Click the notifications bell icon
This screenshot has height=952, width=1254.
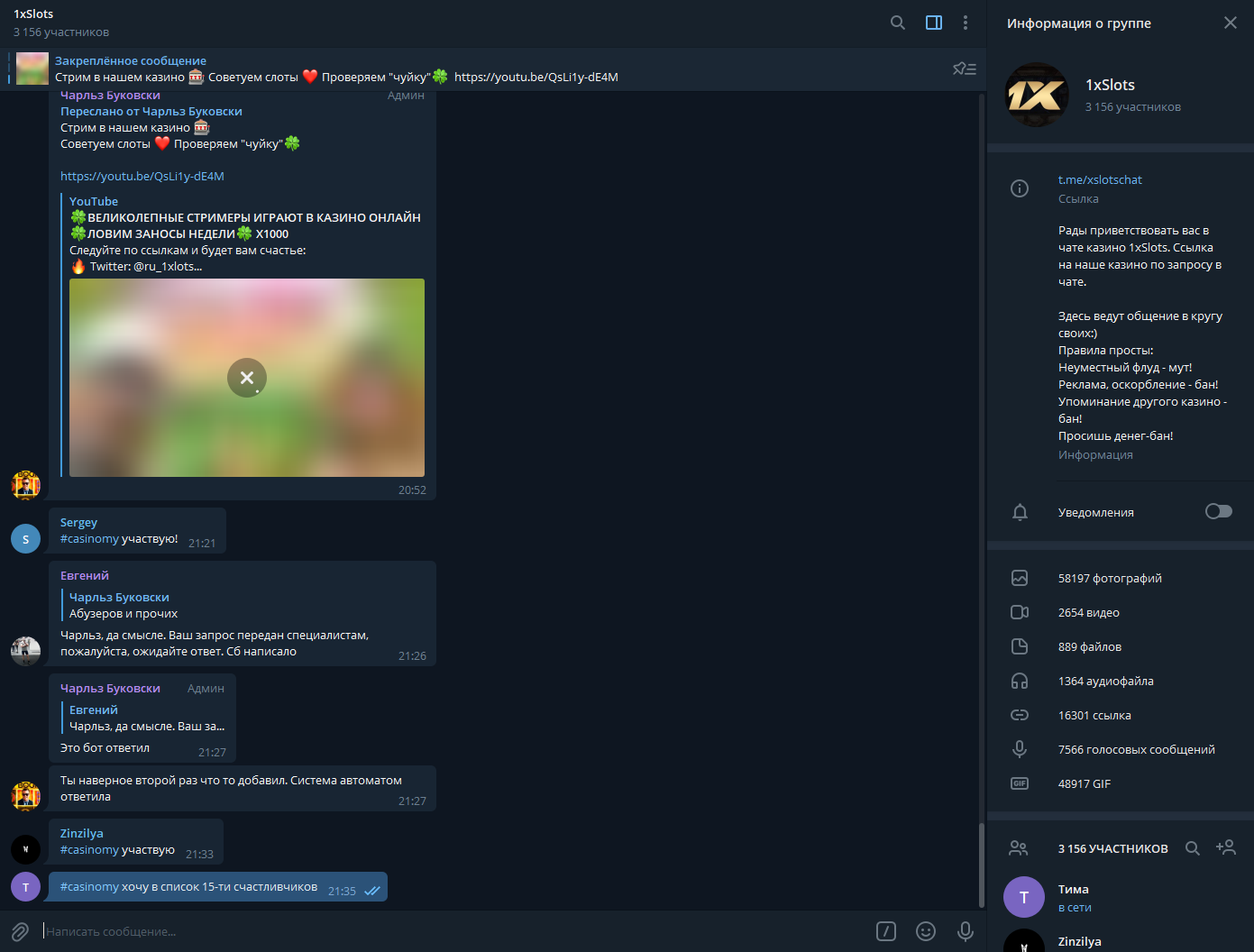pos(1020,512)
